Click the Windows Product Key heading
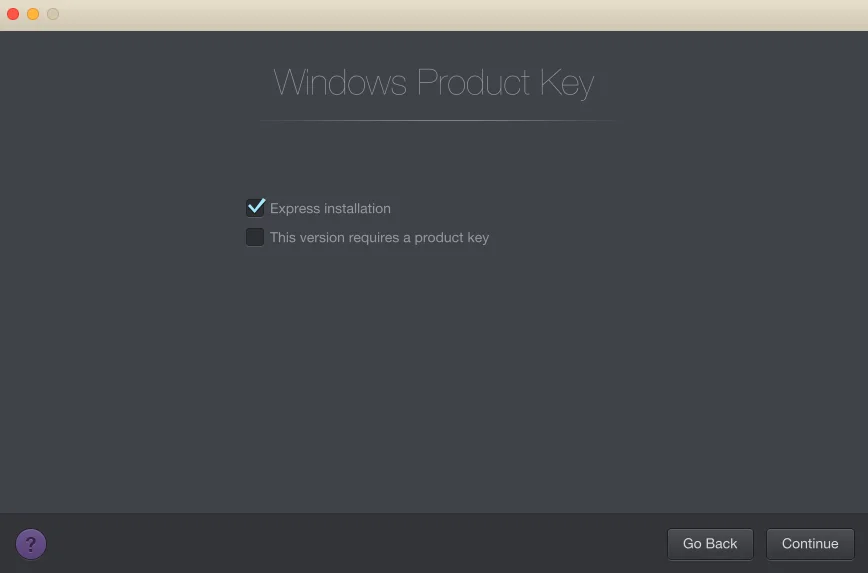The image size is (868, 573). tap(433, 83)
